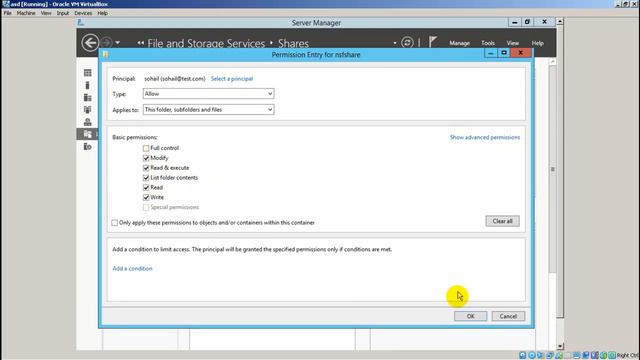Click the narrow Volumes sidebar icon
The image size is (640, 360).
[87, 85]
